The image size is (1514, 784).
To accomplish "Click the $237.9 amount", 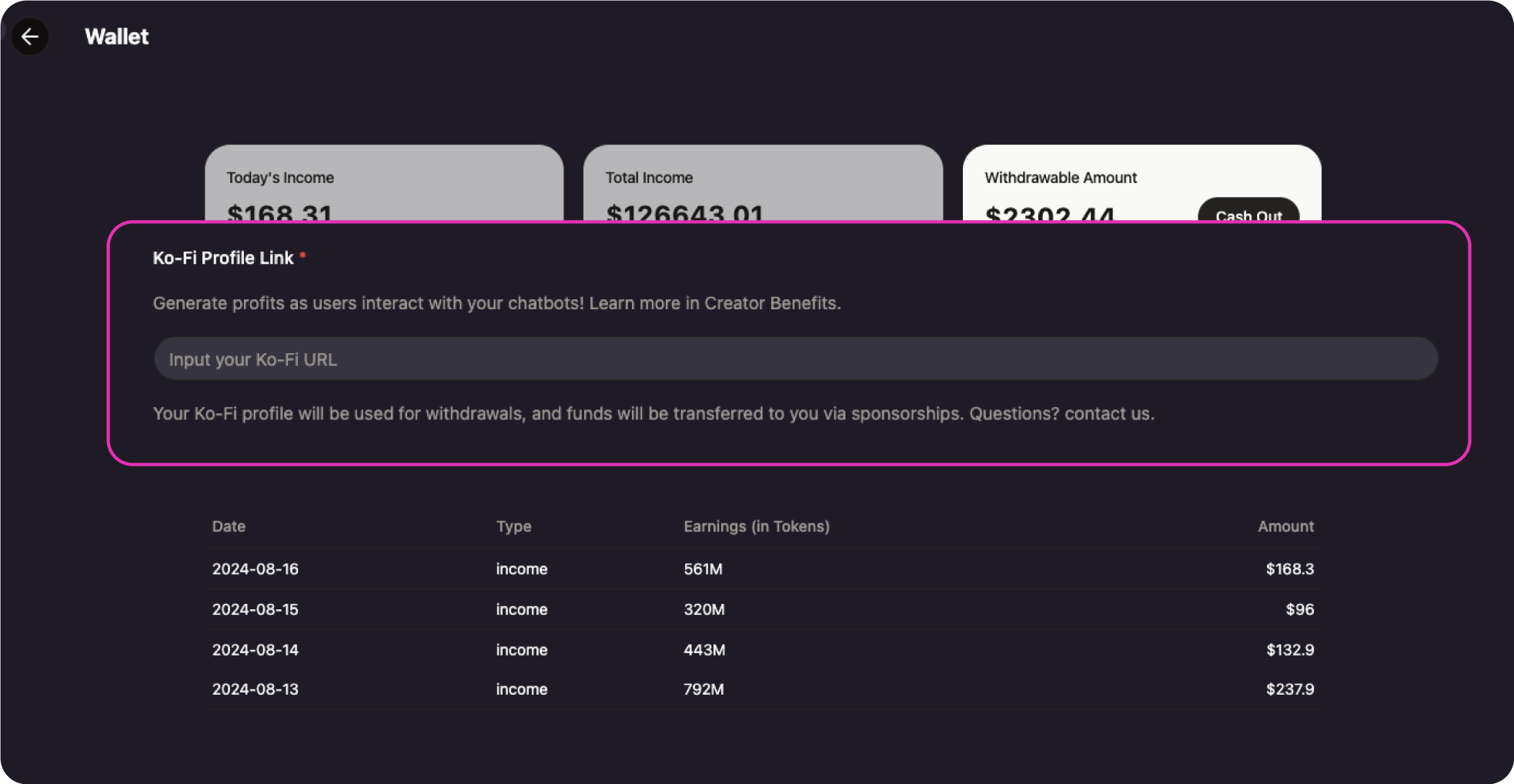I will [x=1290, y=689].
